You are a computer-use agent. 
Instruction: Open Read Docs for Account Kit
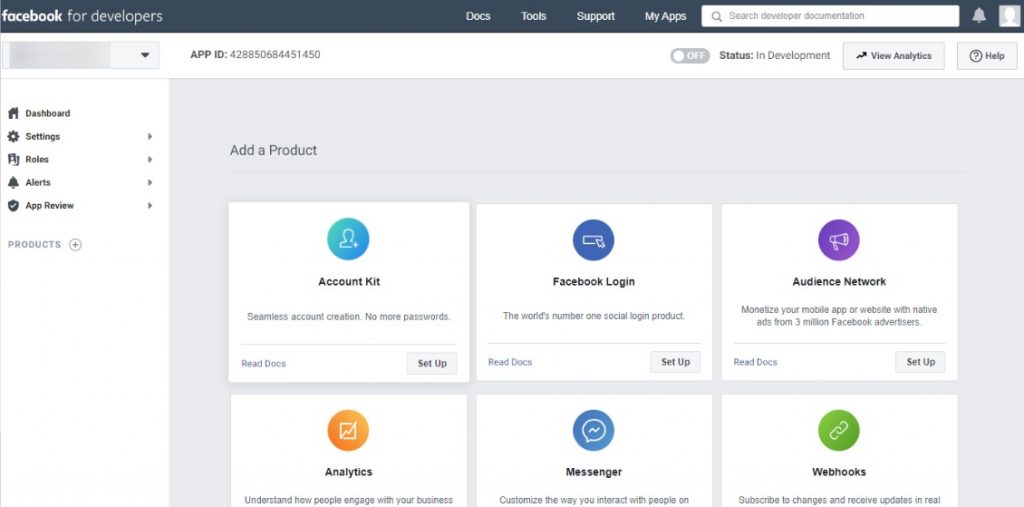coord(263,363)
